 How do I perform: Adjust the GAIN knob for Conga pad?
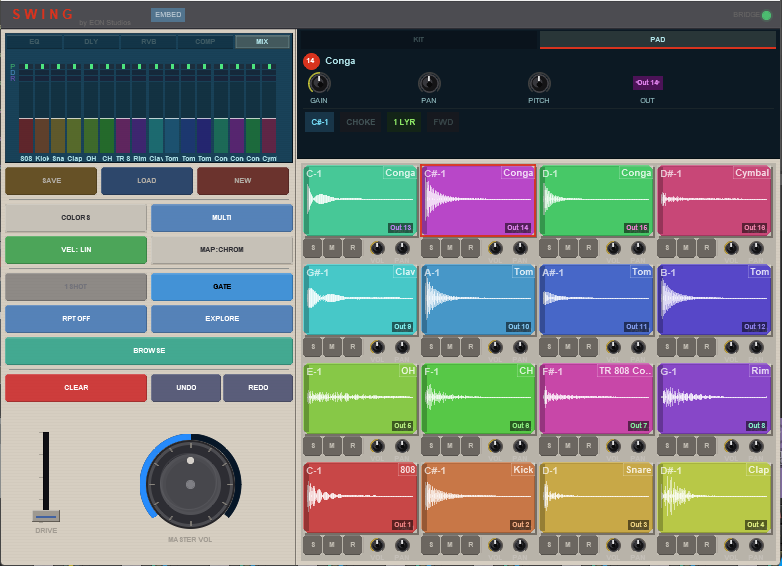[319, 83]
